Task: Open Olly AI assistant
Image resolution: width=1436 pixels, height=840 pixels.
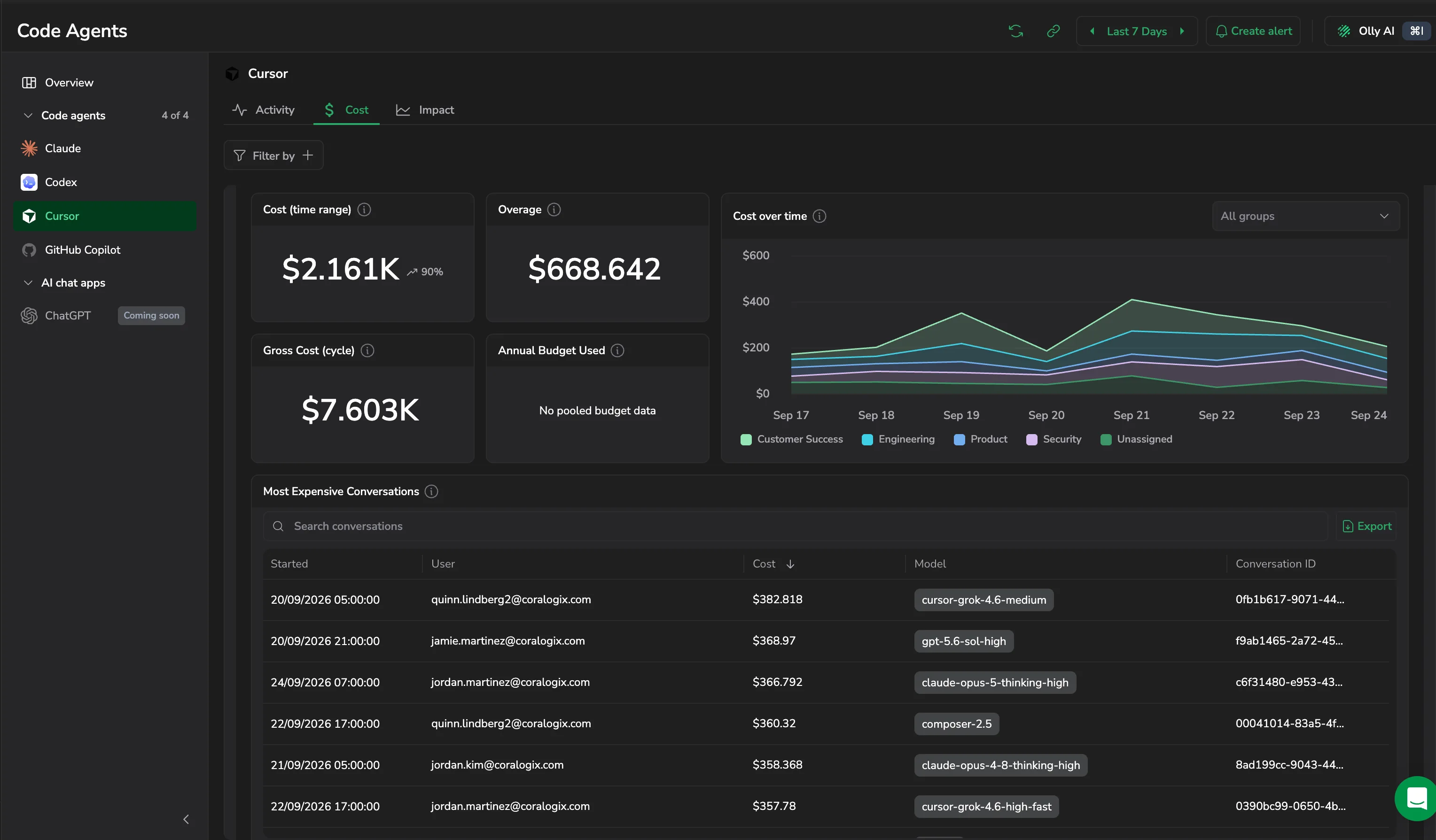Action: click(1379, 31)
